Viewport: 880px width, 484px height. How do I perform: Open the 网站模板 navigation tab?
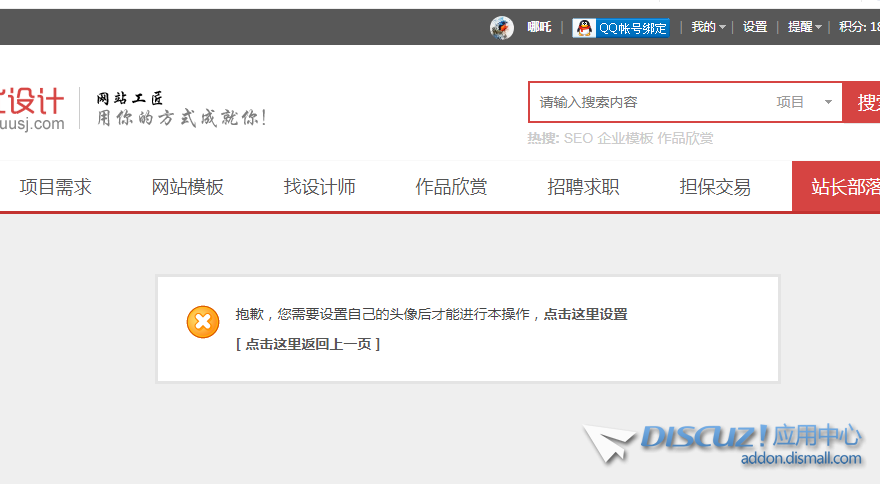click(187, 186)
